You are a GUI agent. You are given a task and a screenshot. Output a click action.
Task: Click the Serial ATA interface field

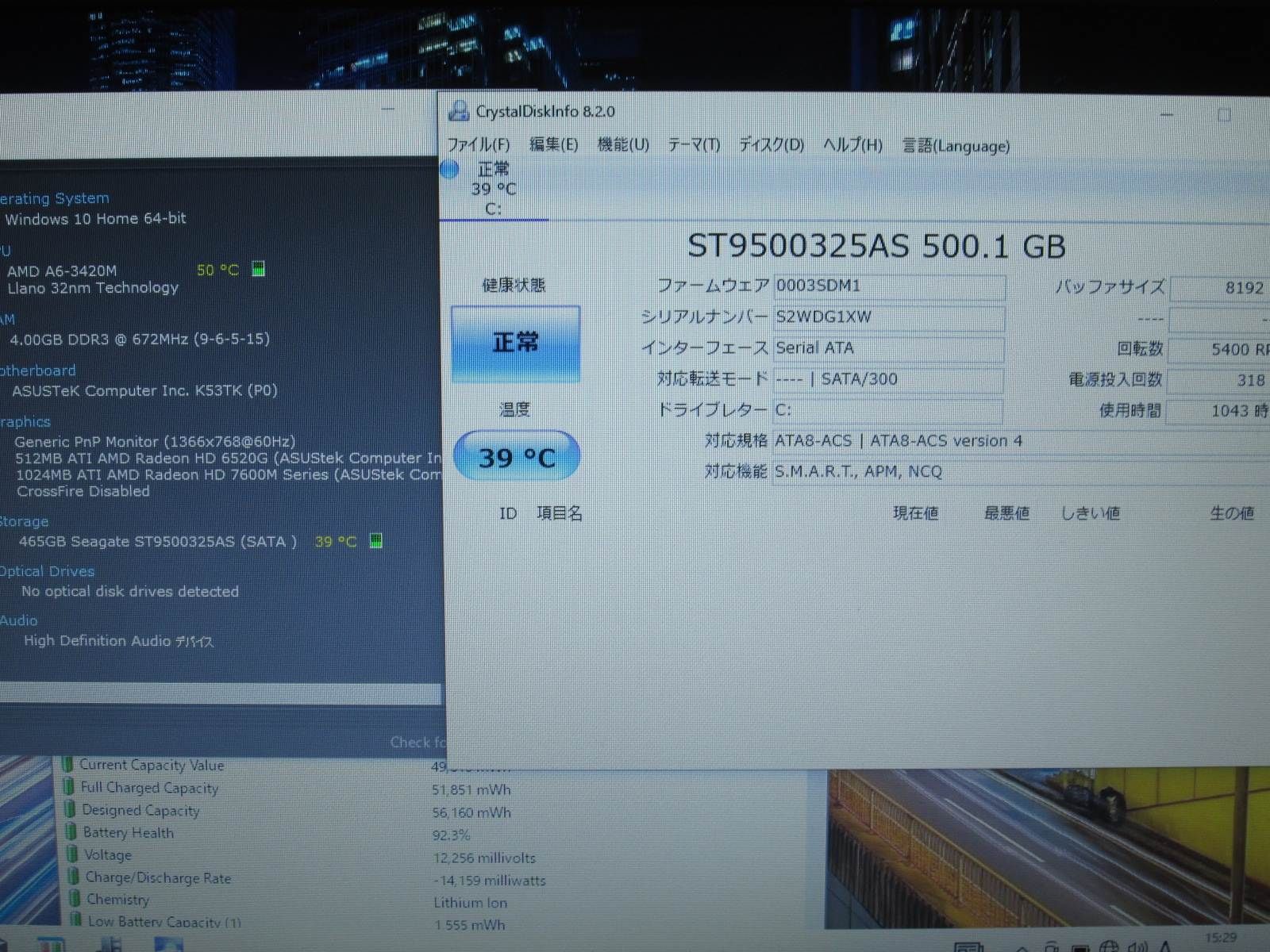click(889, 348)
